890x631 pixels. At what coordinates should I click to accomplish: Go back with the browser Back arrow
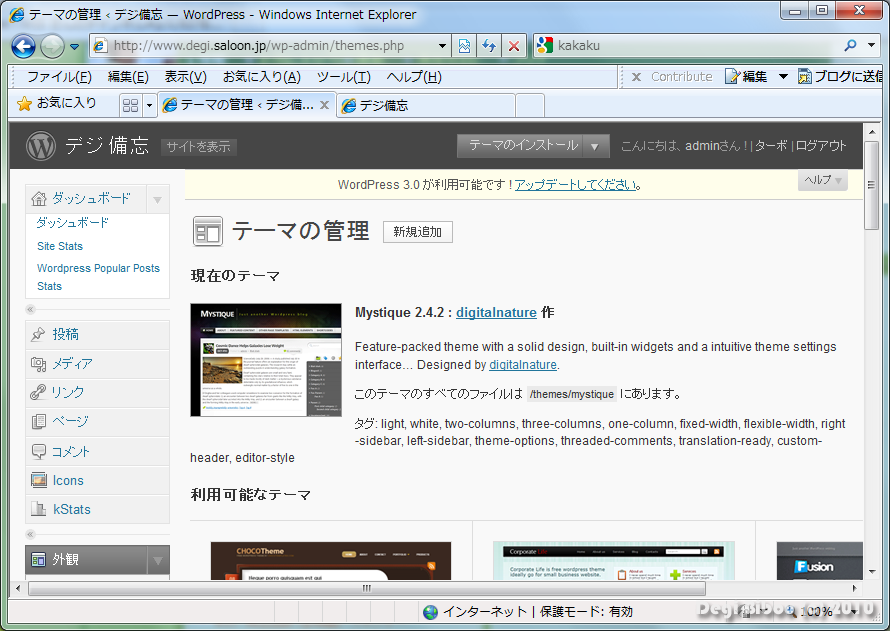[23, 46]
